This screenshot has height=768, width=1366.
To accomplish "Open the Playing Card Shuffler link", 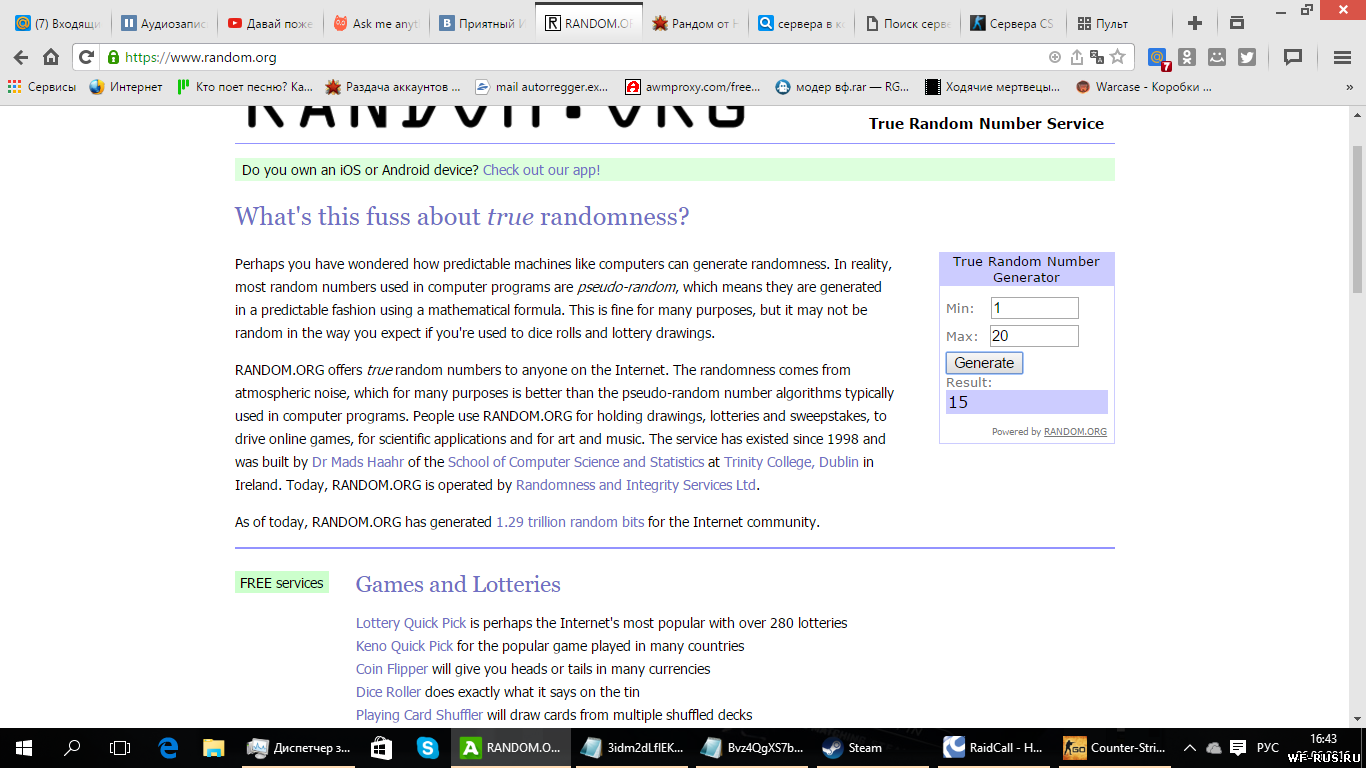I will tap(419, 715).
